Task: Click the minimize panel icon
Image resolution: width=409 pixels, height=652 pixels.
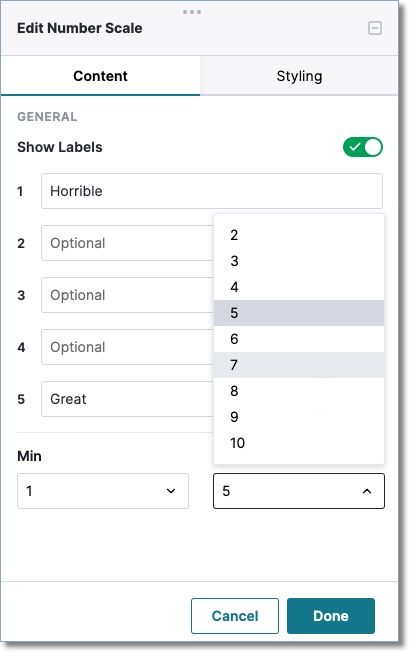Action: pyautogui.click(x=375, y=28)
